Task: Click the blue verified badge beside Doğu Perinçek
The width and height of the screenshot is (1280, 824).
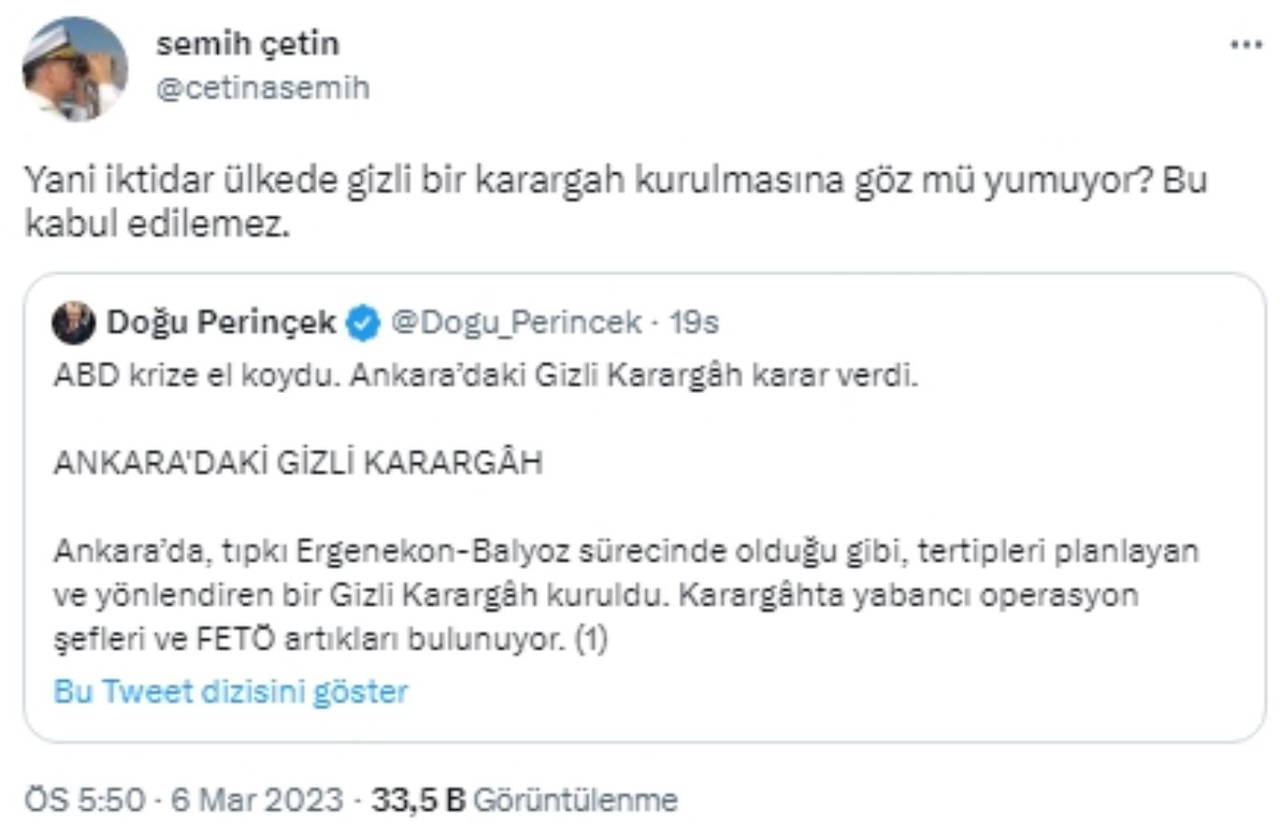Action: point(363,323)
